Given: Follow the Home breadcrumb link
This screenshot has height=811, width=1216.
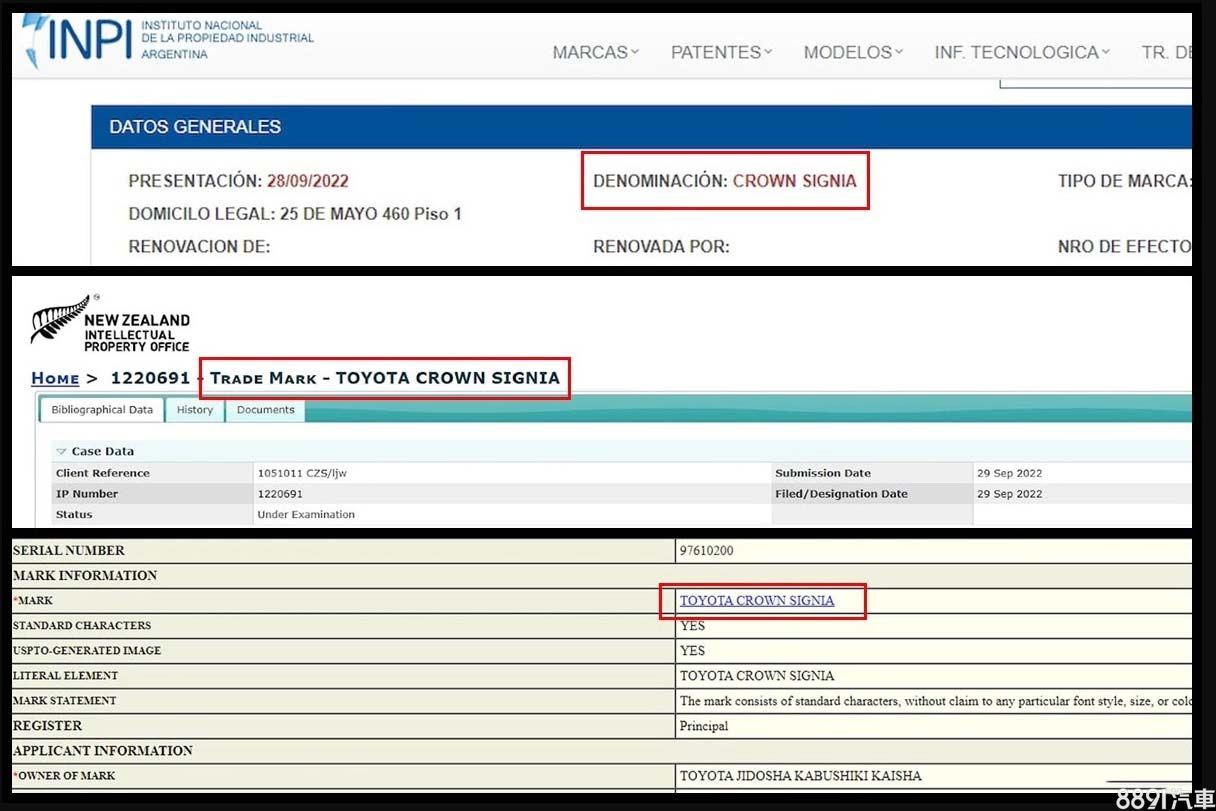Looking at the screenshot, I should tap(55, 378).
